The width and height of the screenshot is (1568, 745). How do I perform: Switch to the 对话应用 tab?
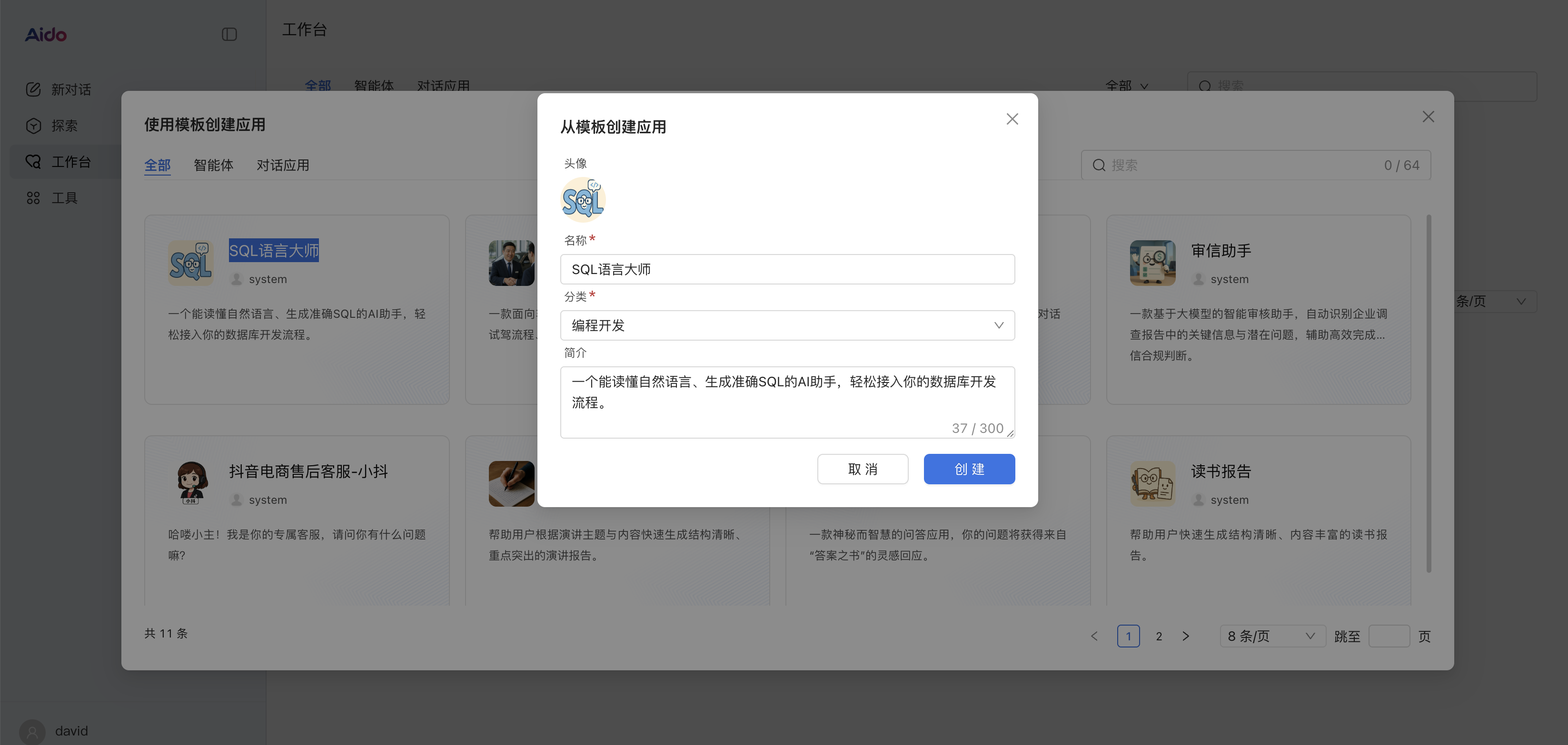(x=283, y=165)
